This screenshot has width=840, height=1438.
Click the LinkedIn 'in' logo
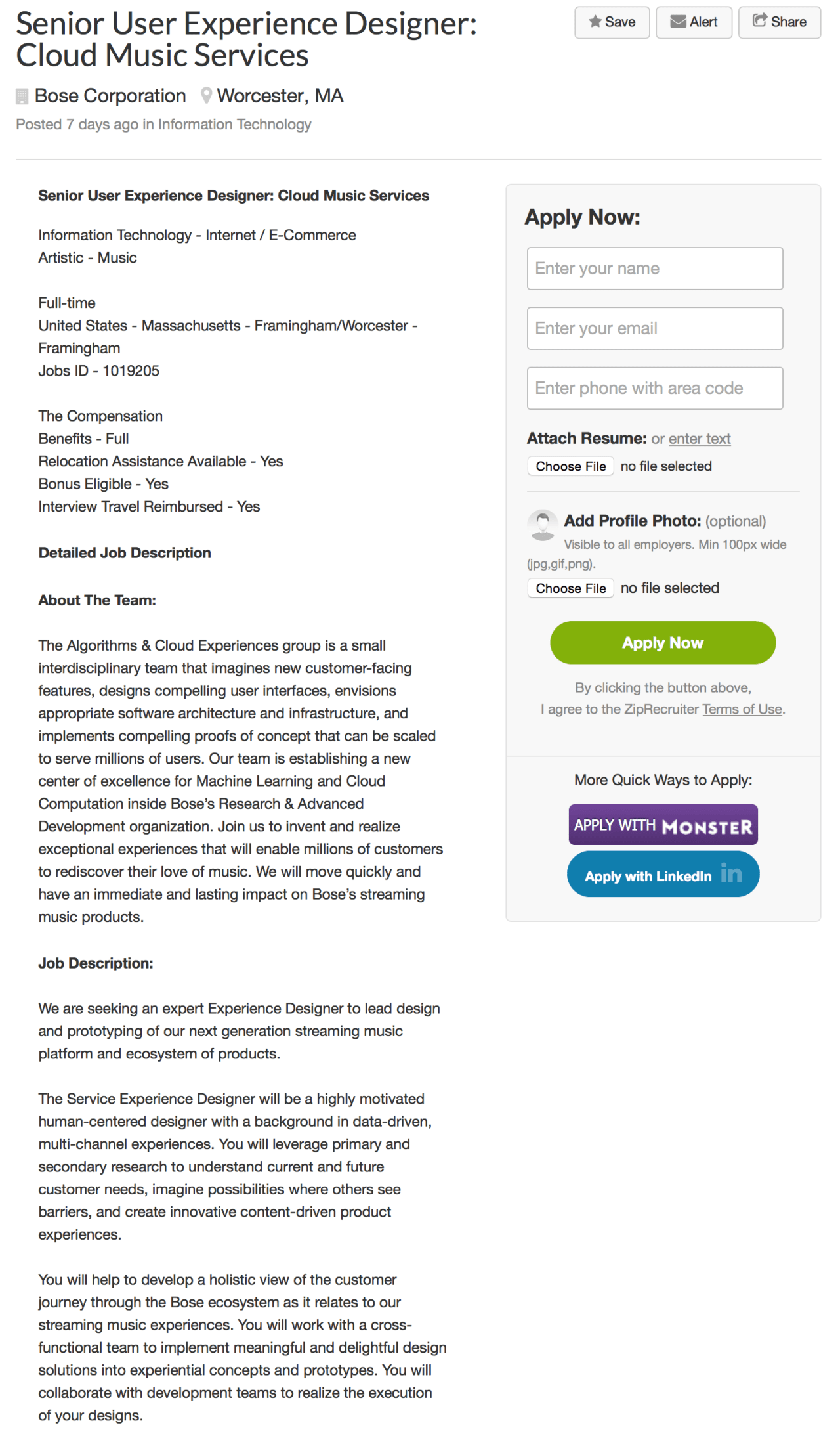(731, 874)
